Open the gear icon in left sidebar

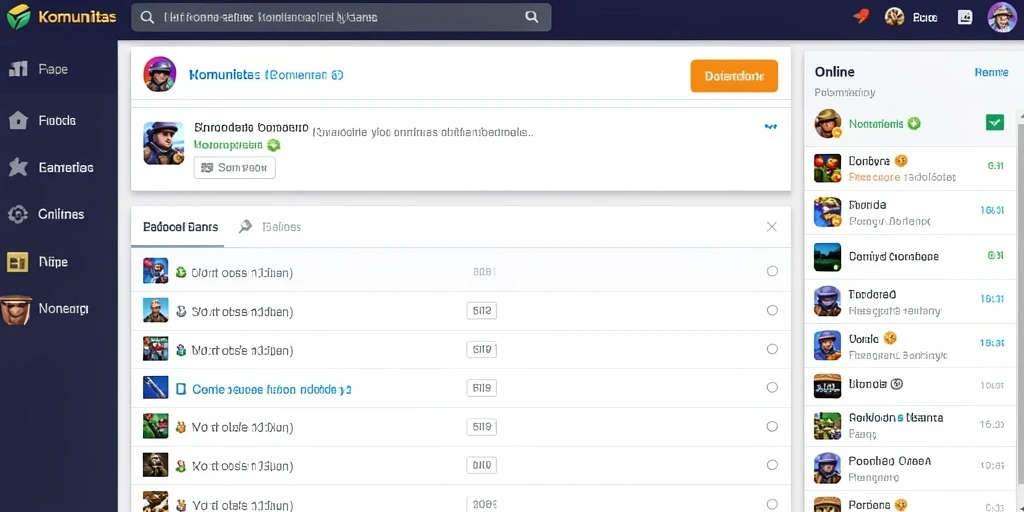(18, 214)
